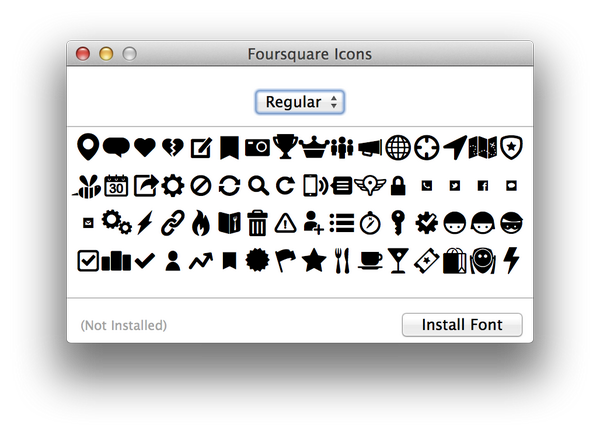Click the folded map glyph
The width and height of the screenshot is (600, 435).
click(483, 147)
